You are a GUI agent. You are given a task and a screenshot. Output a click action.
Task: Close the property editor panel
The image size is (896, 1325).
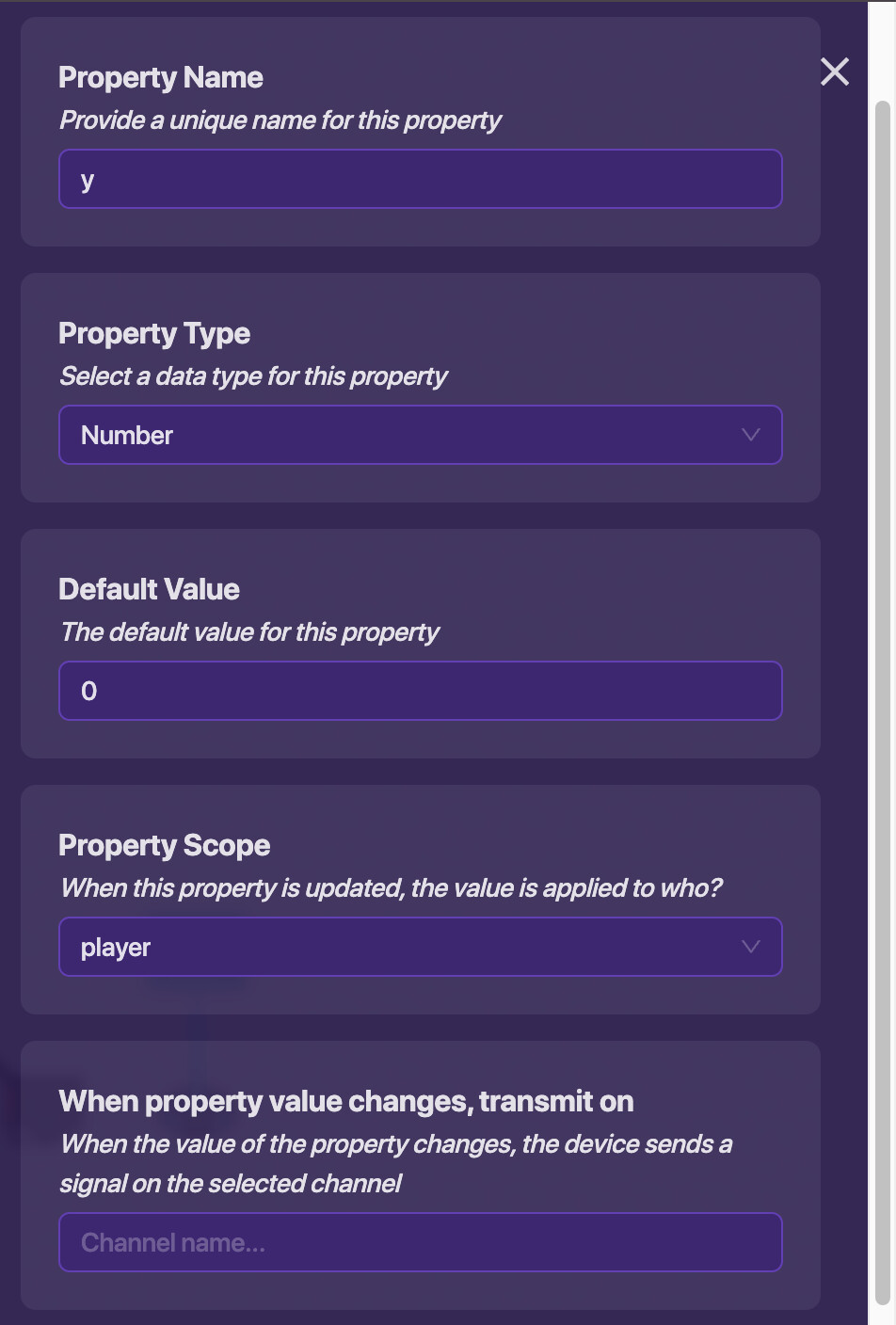point(835,72)
